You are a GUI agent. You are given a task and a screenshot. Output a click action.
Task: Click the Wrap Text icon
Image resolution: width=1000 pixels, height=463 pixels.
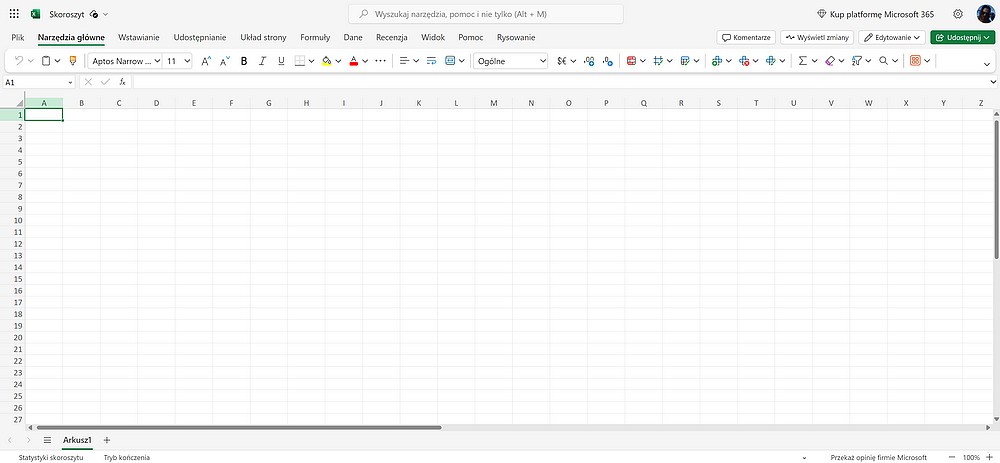(x=431, y=61)
